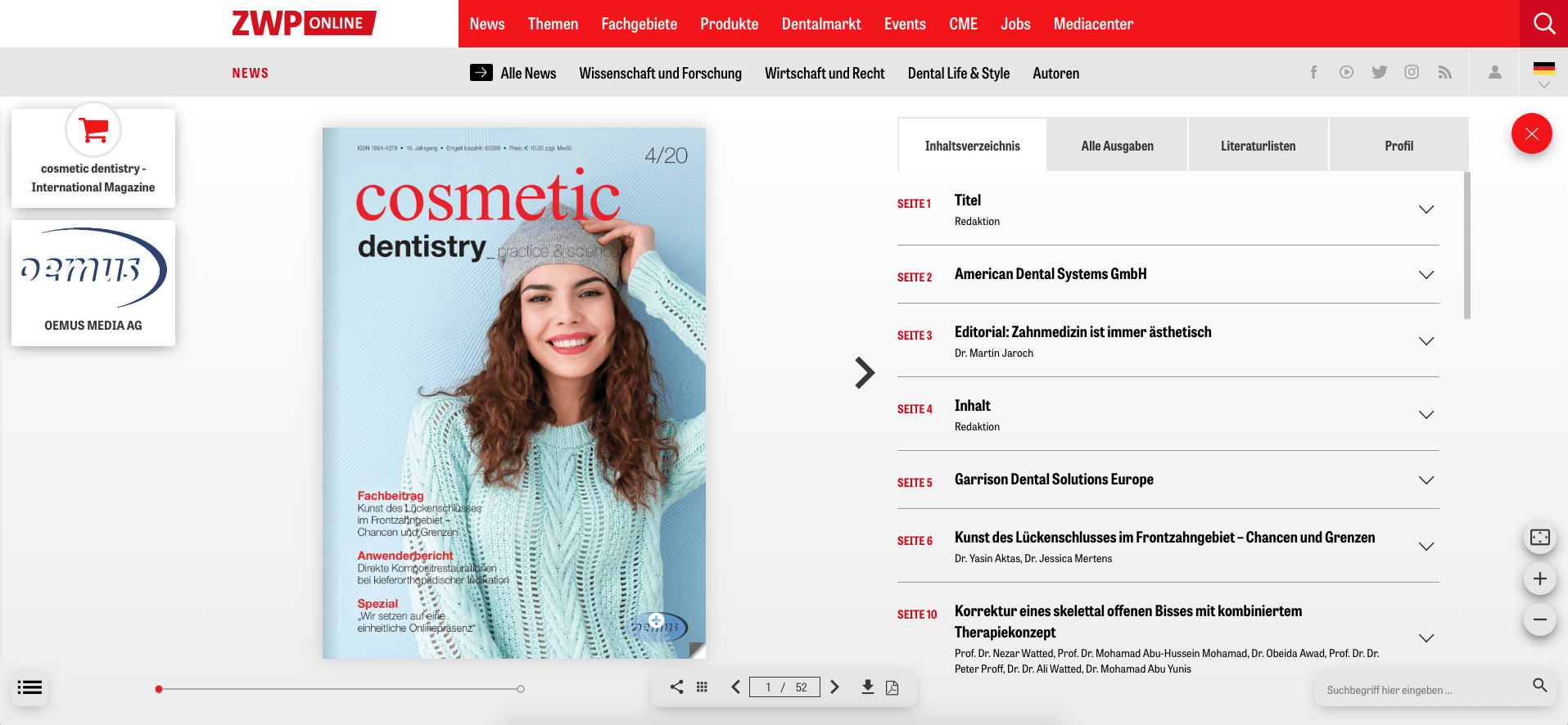Expand the Seite 1 Titel entry
This screenshot has height=725, width=1568.
click(x=1426, y=209)
